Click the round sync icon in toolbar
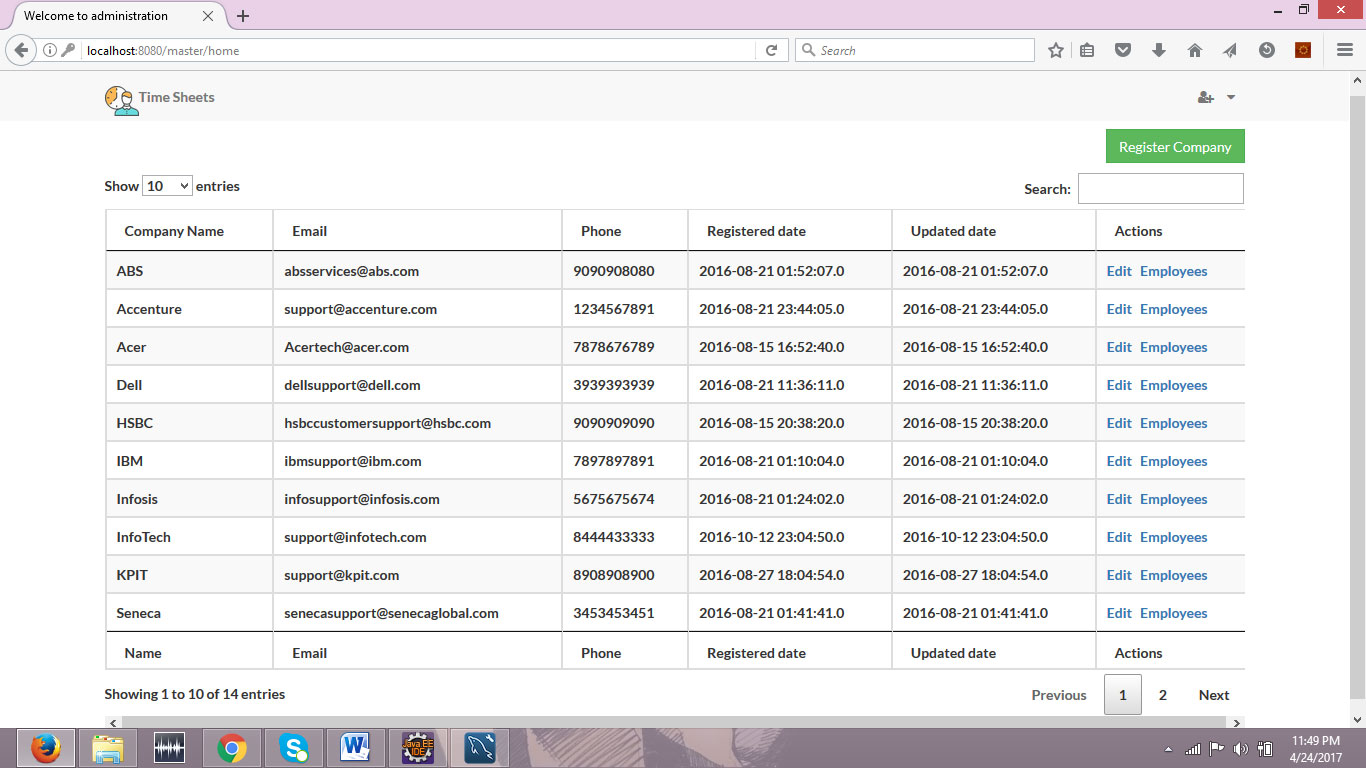 1267,50
